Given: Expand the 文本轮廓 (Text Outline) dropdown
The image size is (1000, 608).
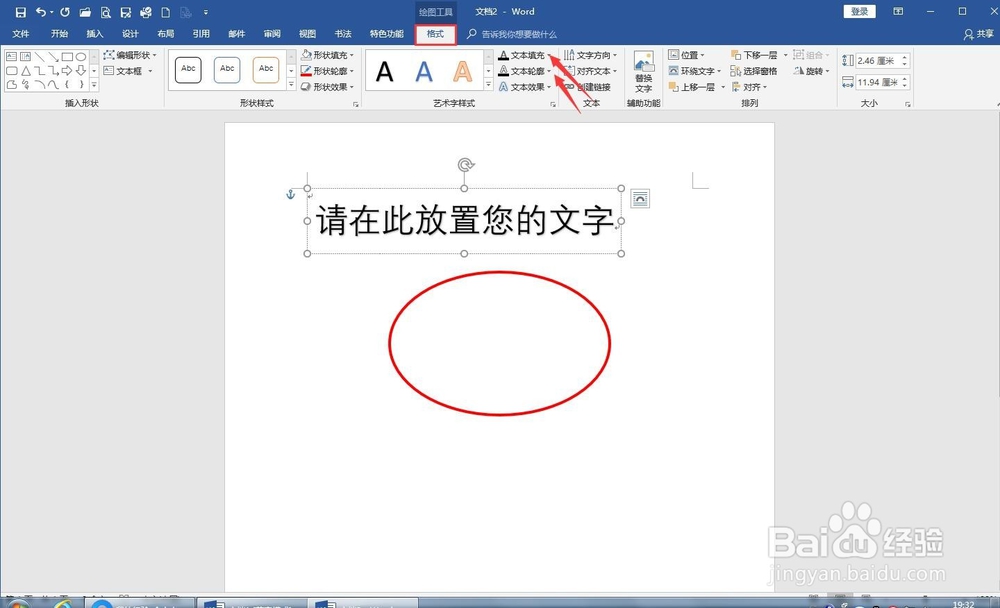Looking at the screenshot, I should pos(549,71).
